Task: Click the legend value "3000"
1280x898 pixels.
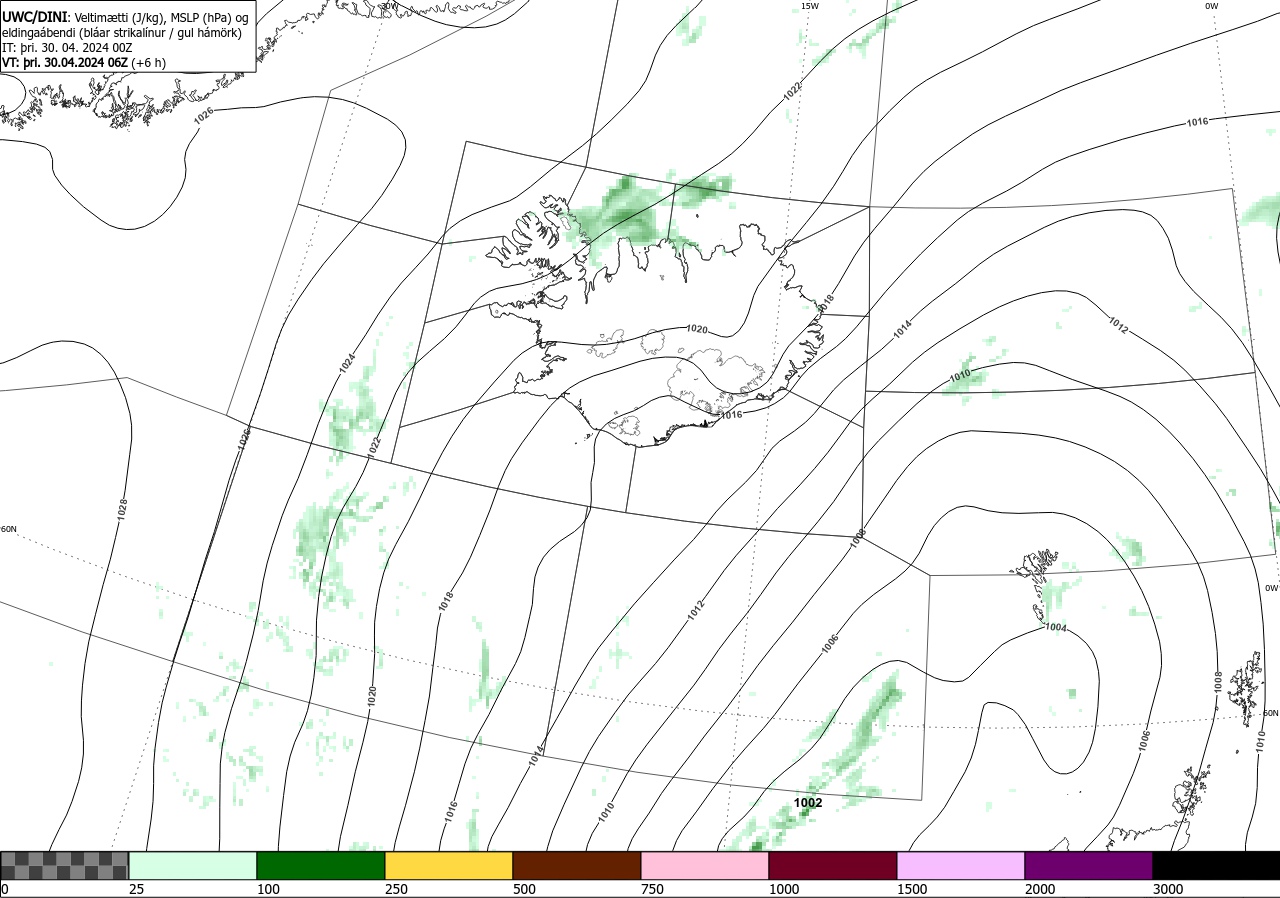Action: [x=1169, y=889]
